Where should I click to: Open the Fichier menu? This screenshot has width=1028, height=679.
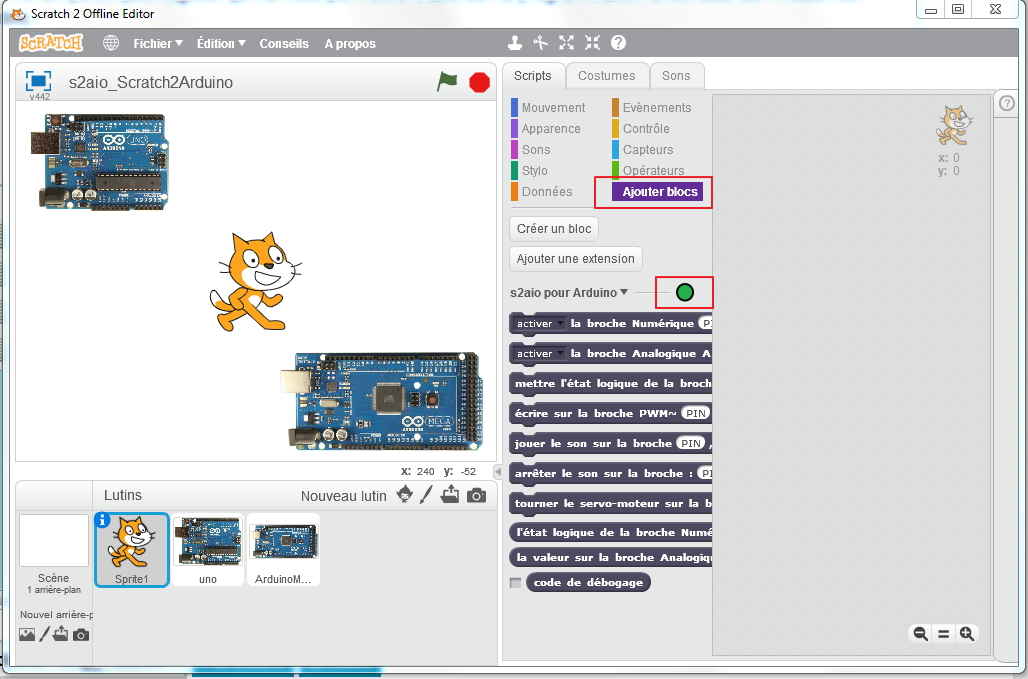[158, 43]
